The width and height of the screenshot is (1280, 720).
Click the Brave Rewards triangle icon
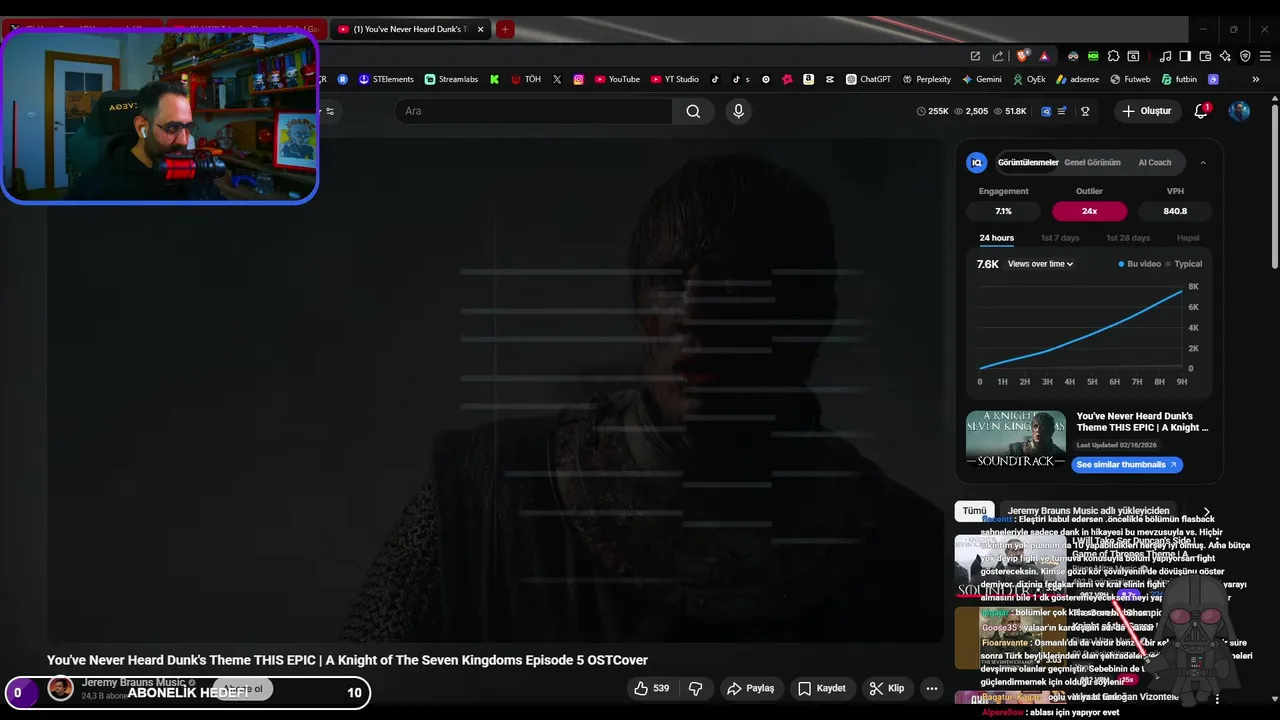(x=1044, y=56)
